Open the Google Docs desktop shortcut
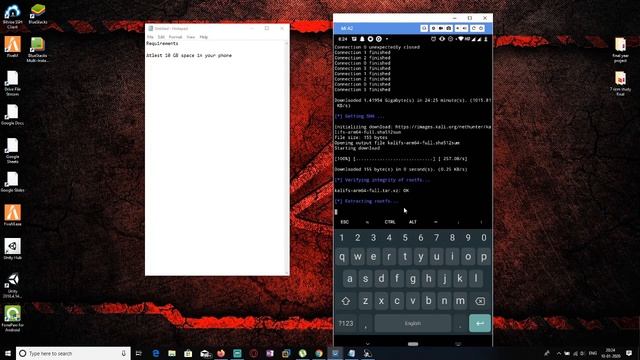The height and width of the screenshot is (360, 640). [x=12, y=114]
